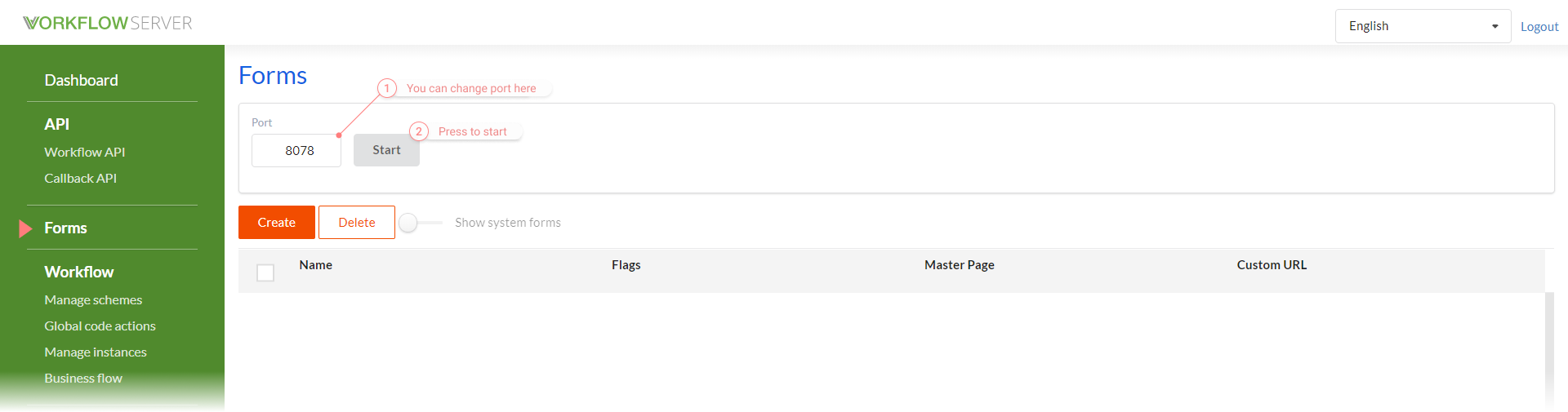Toggle Show system forms switch
The width and height of the screenshot is (1568, 412).
point(420,223)
